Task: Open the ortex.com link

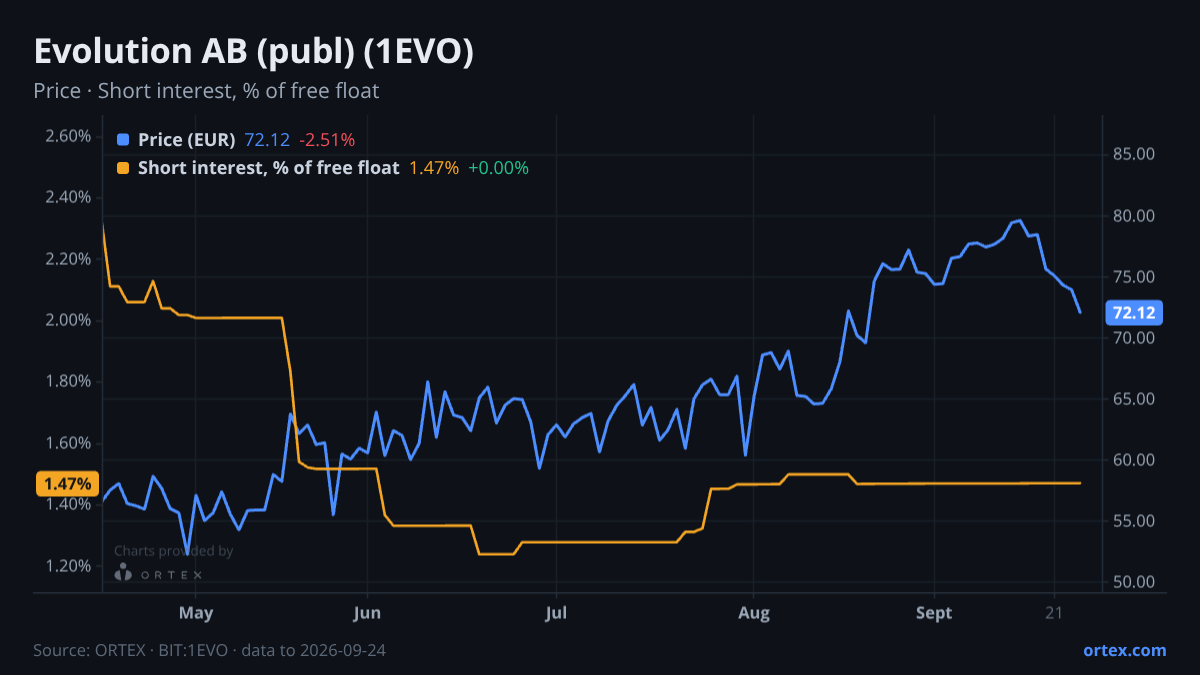Action: 1124,650
